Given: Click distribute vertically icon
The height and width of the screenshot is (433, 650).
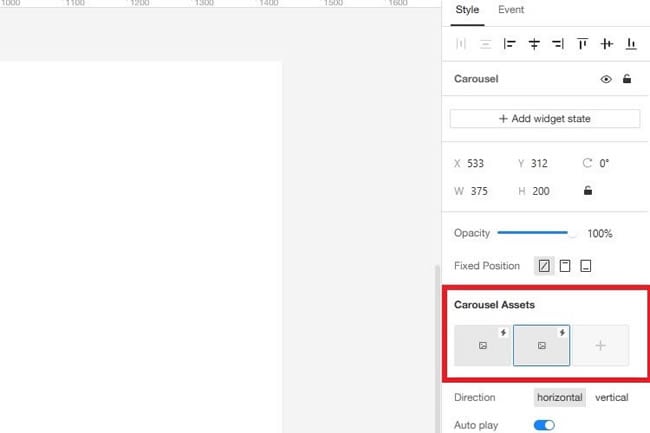Looking at the screenshot, I should (485, 44).
